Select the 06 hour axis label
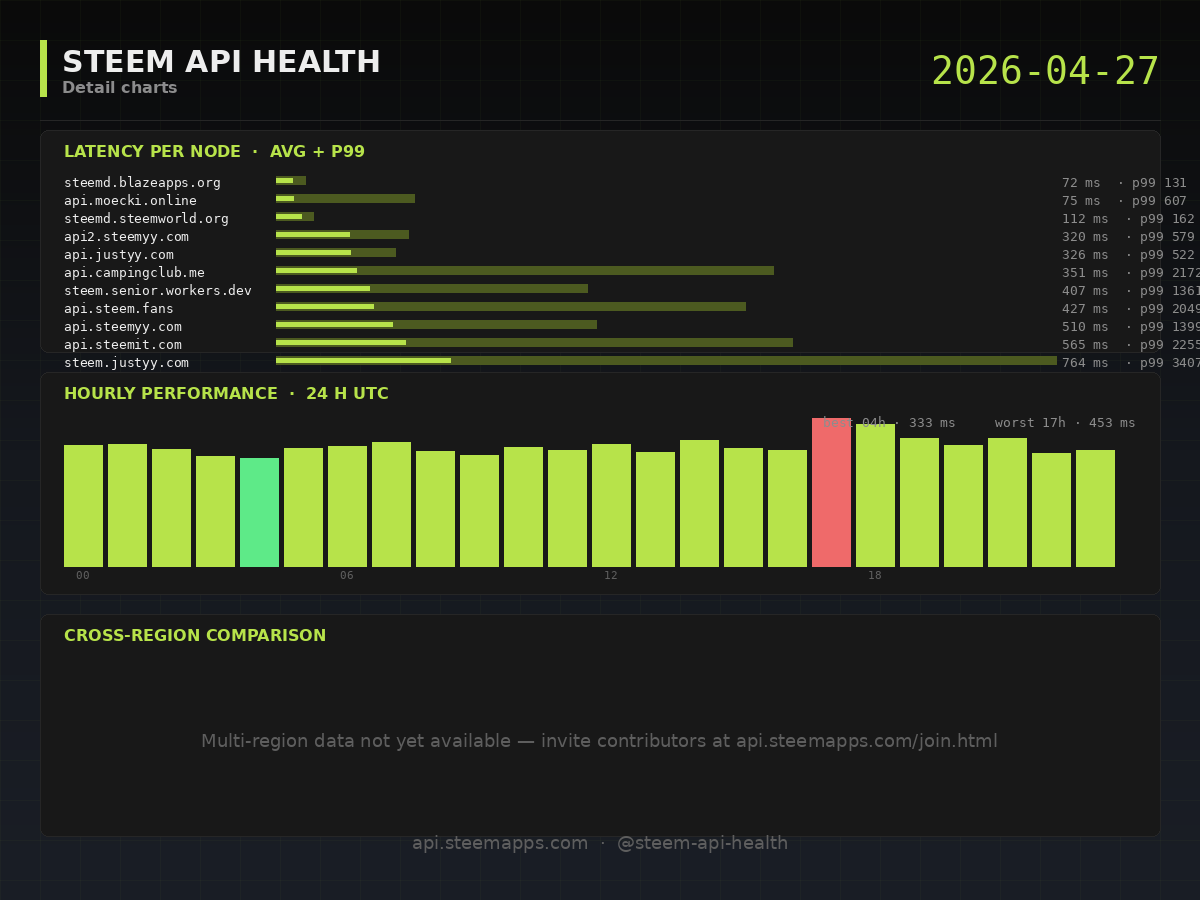1200x900 pixels. click(347, 576)
